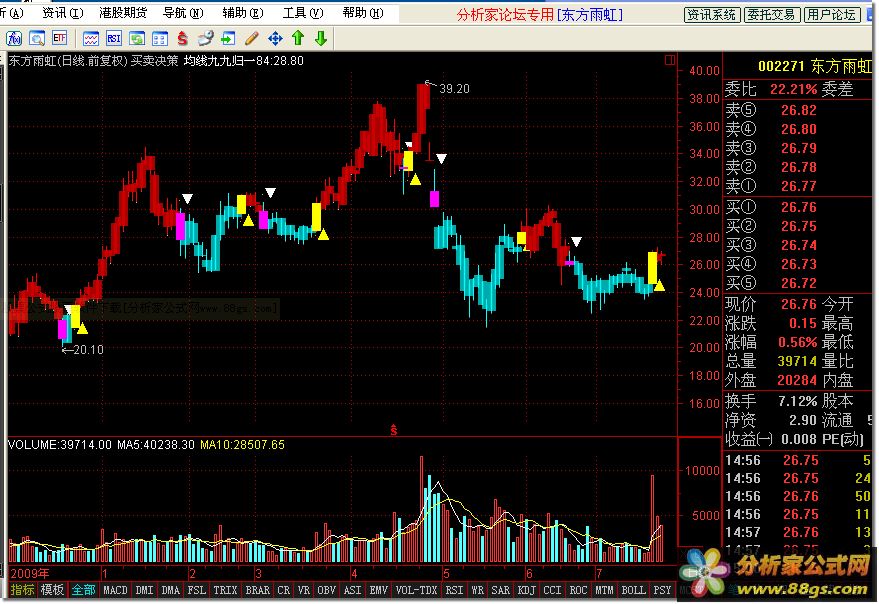
Task: Switch to the 指标 tab
Action: 22,589
